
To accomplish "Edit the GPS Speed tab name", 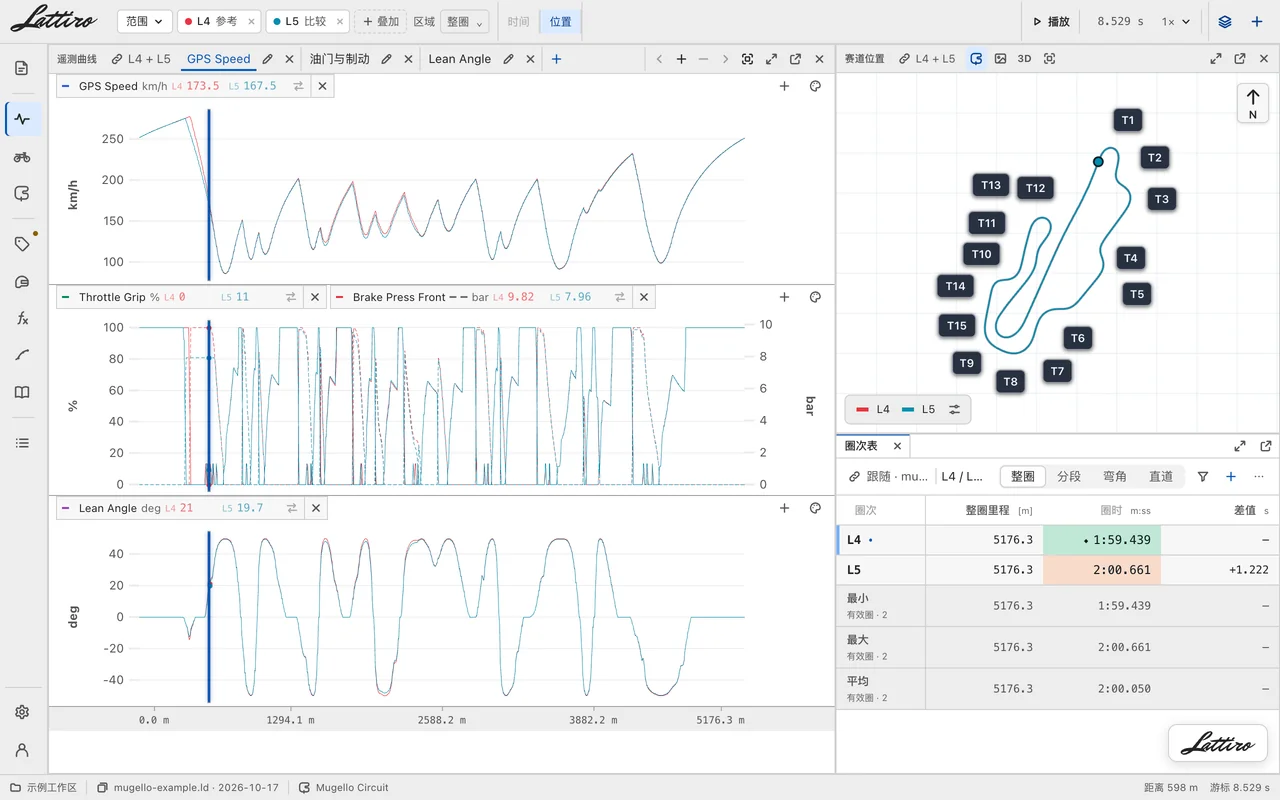I will pyautogui.click(x=267, y=59).
